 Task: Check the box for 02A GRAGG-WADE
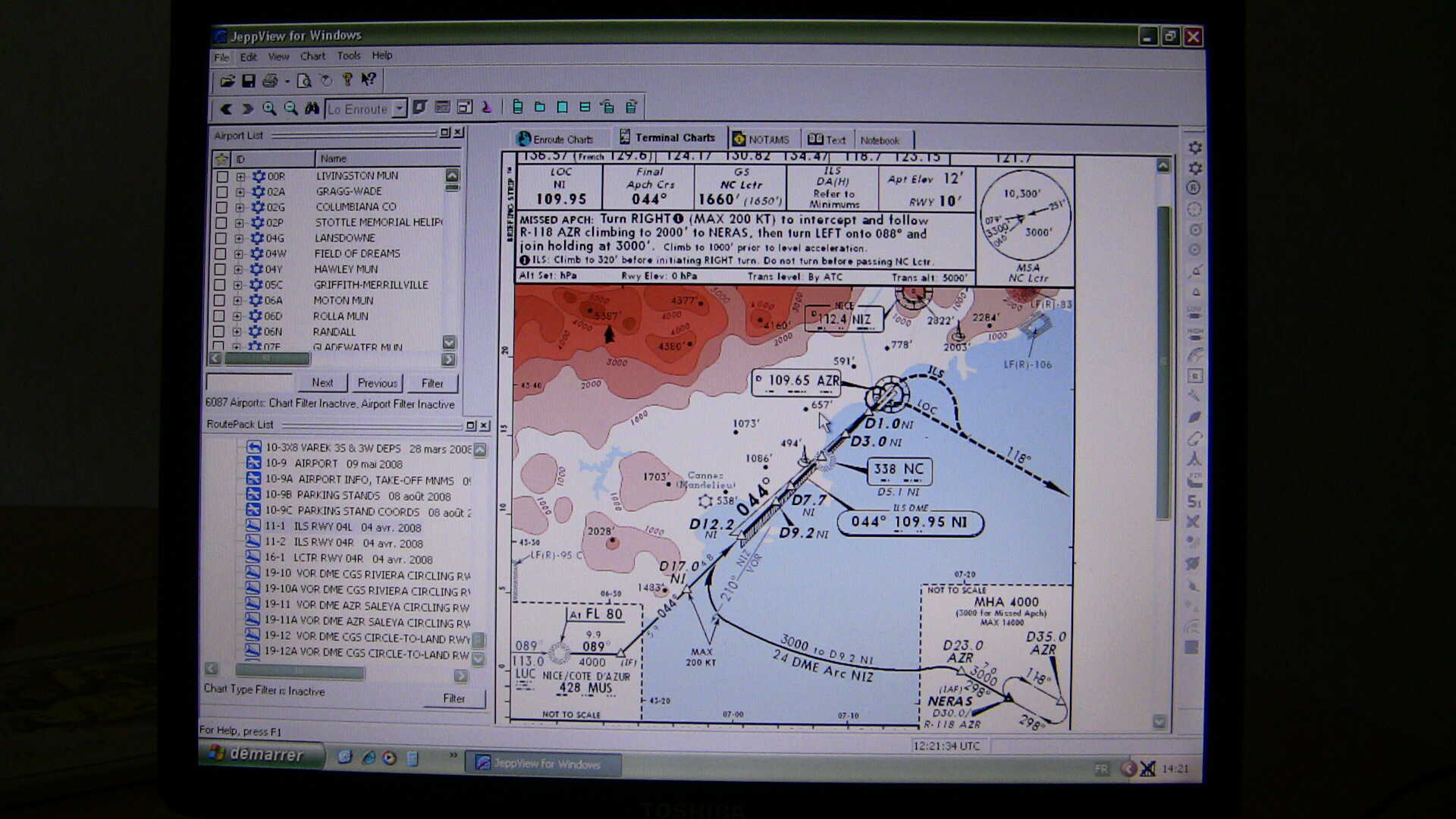click(x=221, y=192)
